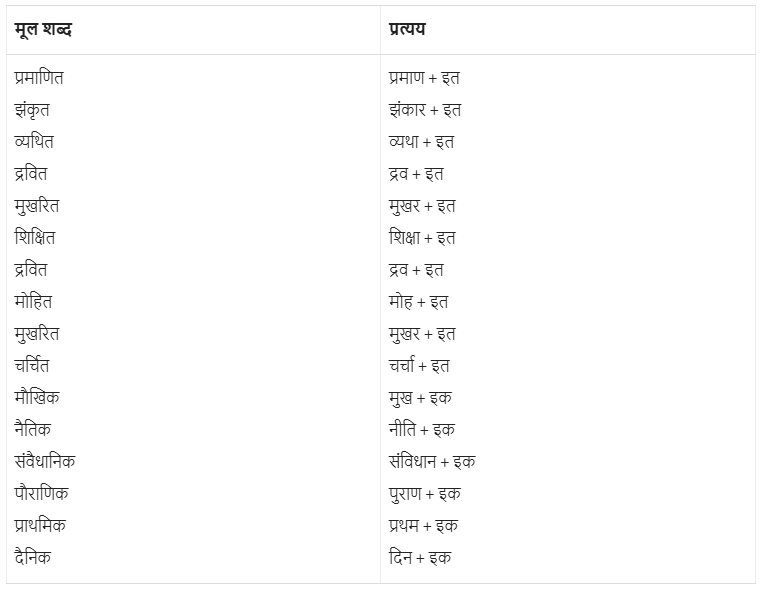762x589 pixels.
Task: Select the word 'संवैधानिक'
Action: (x=45, y=461)
